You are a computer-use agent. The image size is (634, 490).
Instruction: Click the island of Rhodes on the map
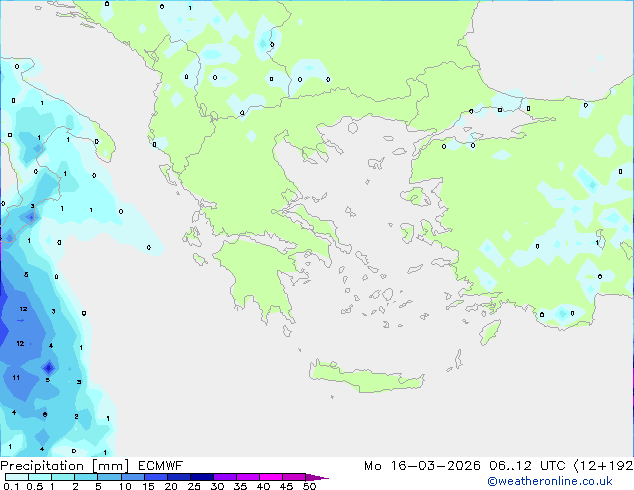tap(490, 332)
